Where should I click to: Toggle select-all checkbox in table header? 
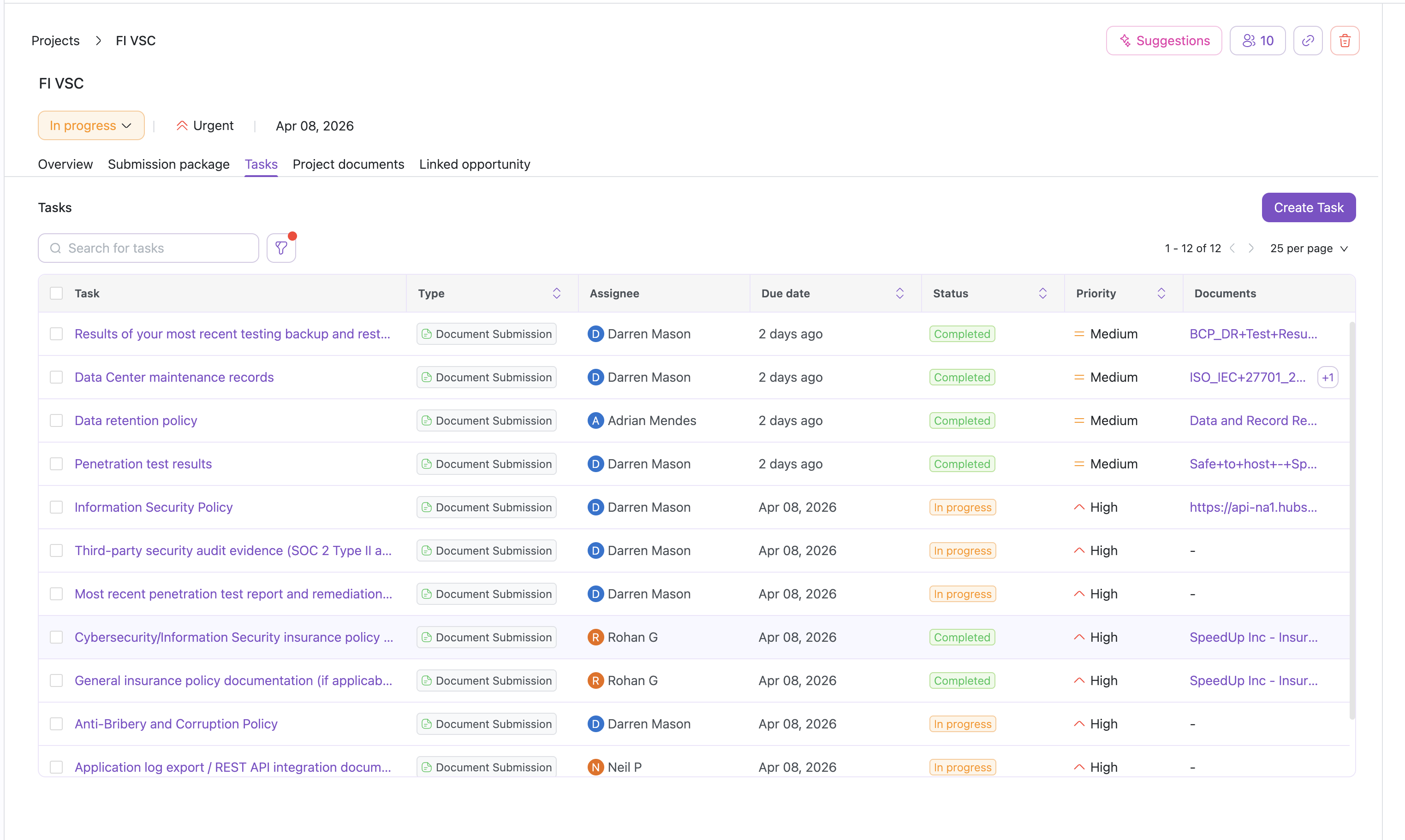coord(56,293)
